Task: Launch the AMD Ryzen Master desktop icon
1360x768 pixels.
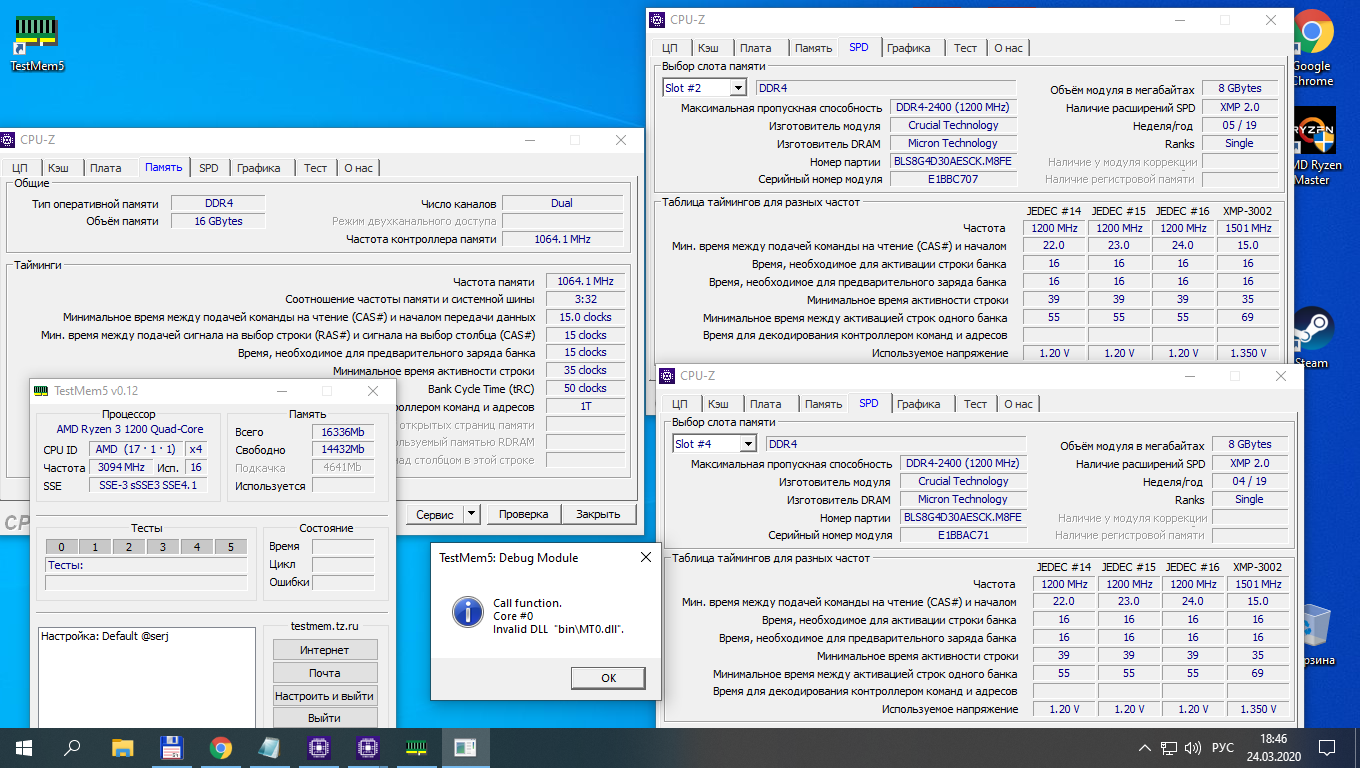Action: tap(1312, 148)
